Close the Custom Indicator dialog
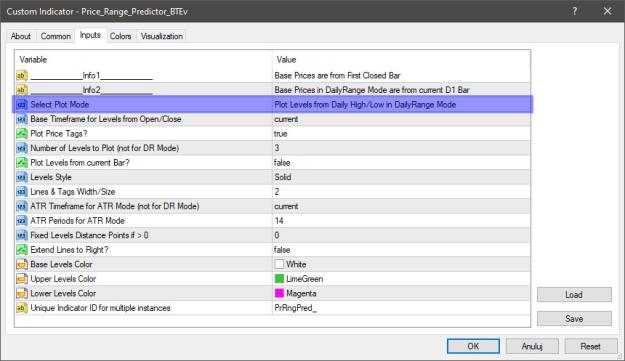625x361 pixels. click(607, 11)
